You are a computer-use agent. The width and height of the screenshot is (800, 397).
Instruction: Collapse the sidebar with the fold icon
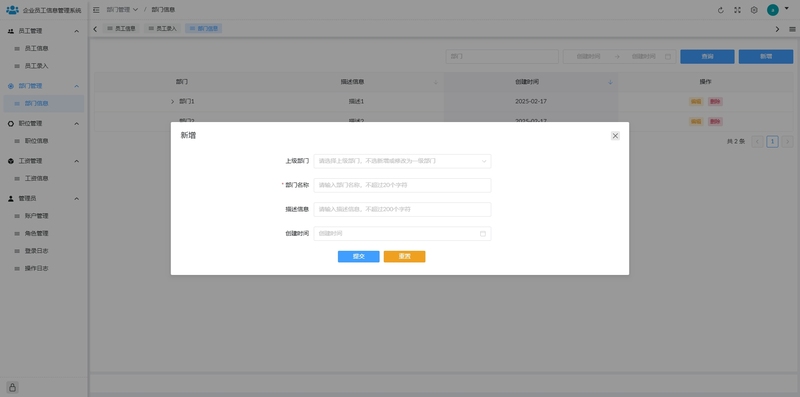pyautogui.click(x=96, y=10)
